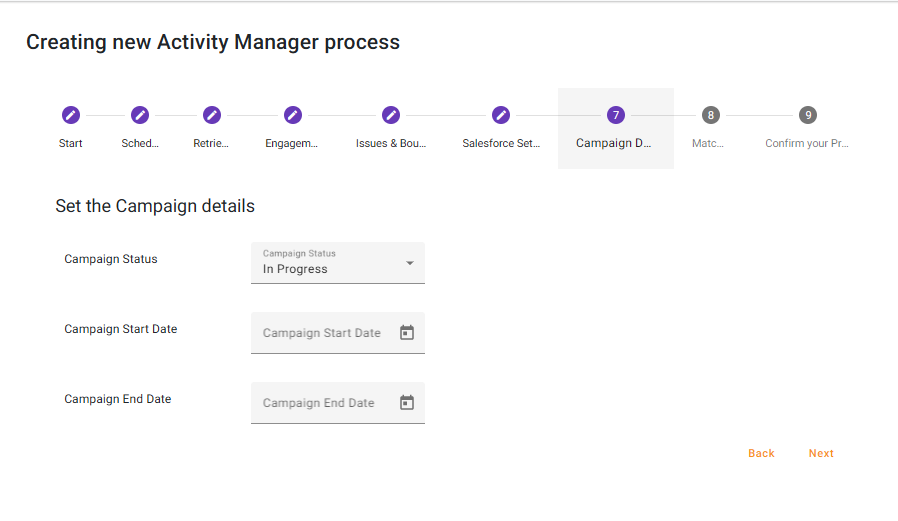Open the Campaign Start Date calendar icon
Screen dimensions: 898x521
tap(407, 333)
